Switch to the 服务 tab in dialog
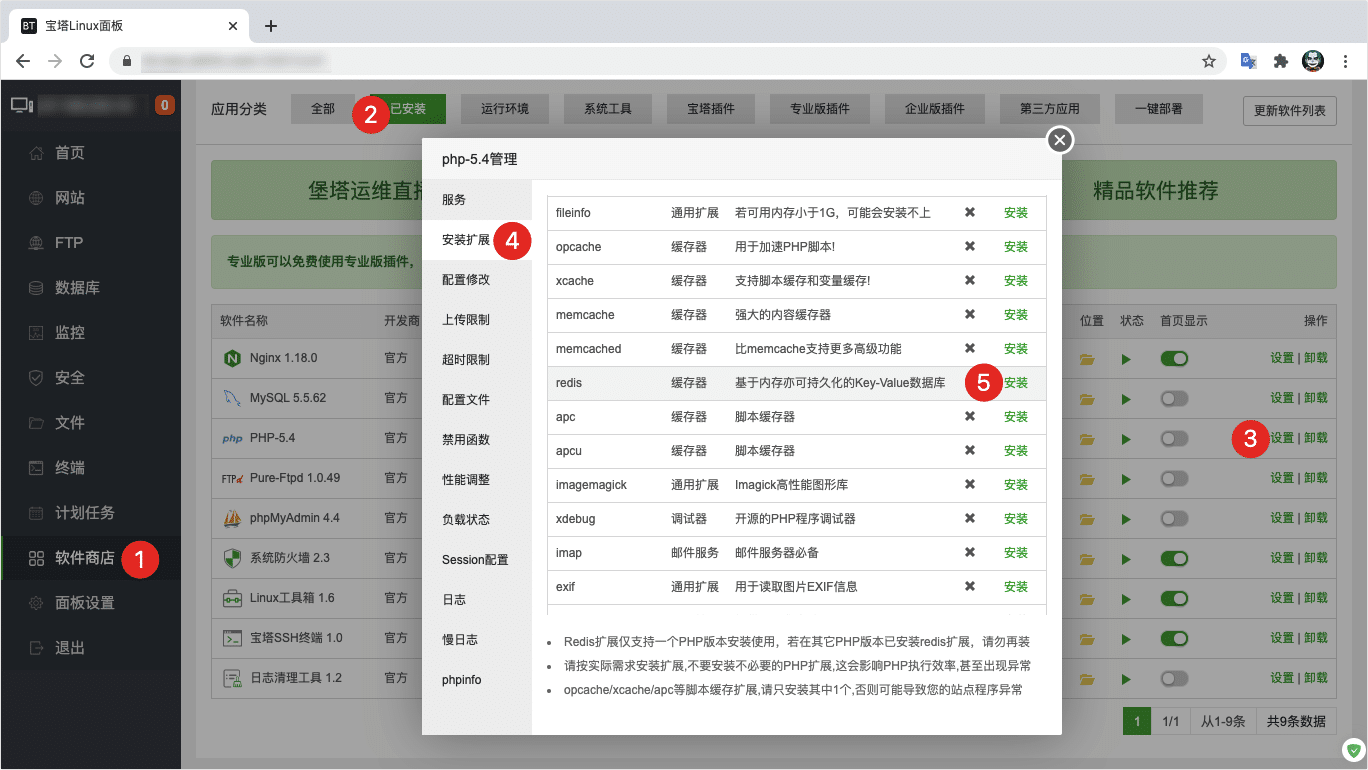 pos(477,200)
